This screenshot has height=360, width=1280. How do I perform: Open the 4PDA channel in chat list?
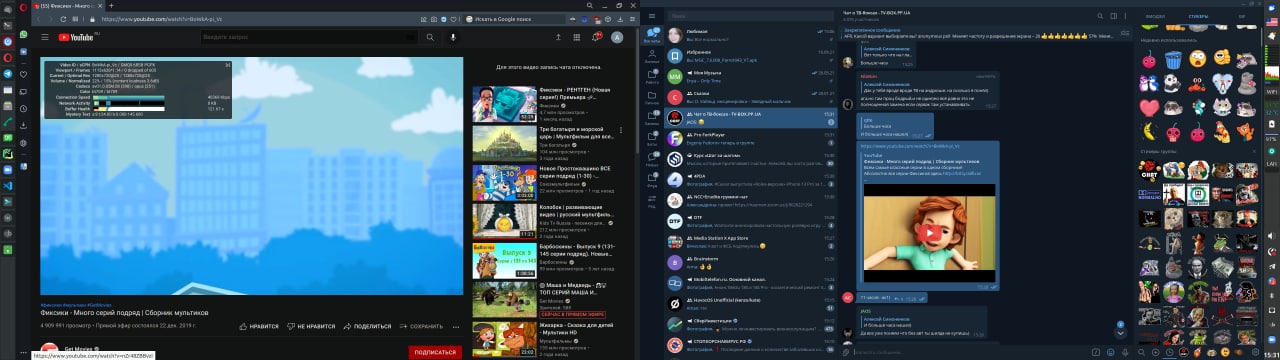tap(751, 180)
